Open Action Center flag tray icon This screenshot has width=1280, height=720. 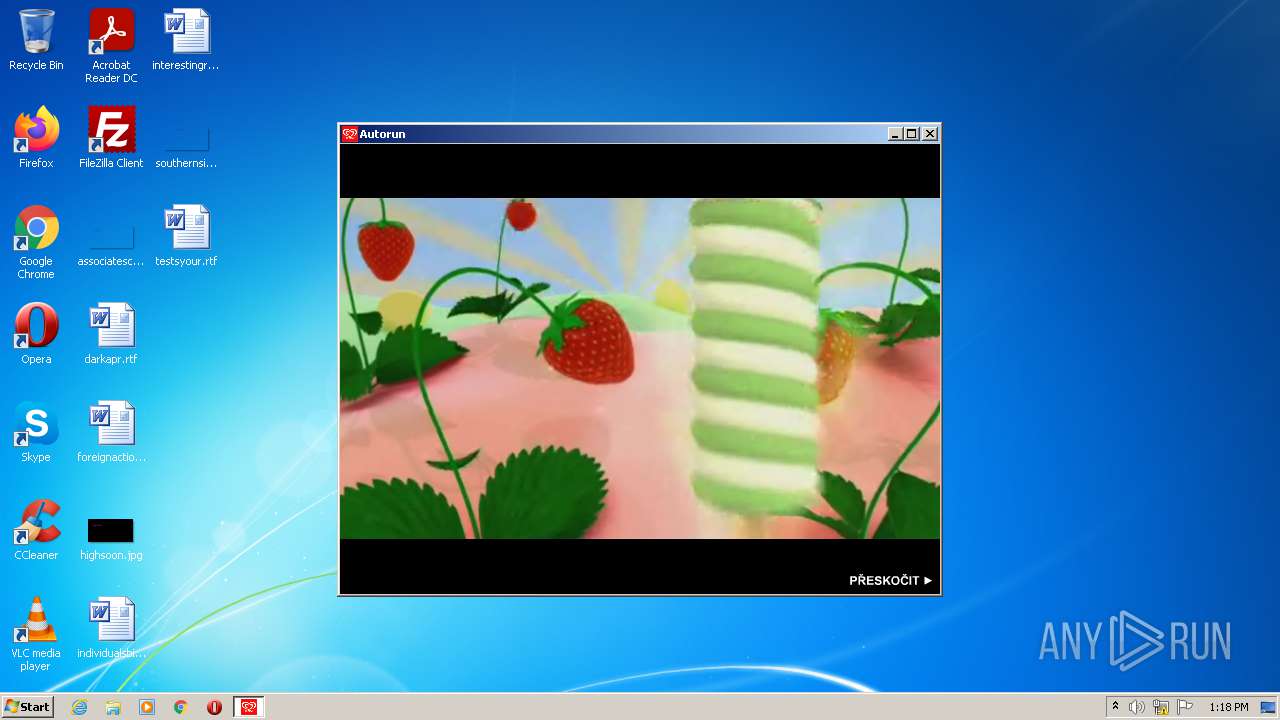click(1185, 707)
